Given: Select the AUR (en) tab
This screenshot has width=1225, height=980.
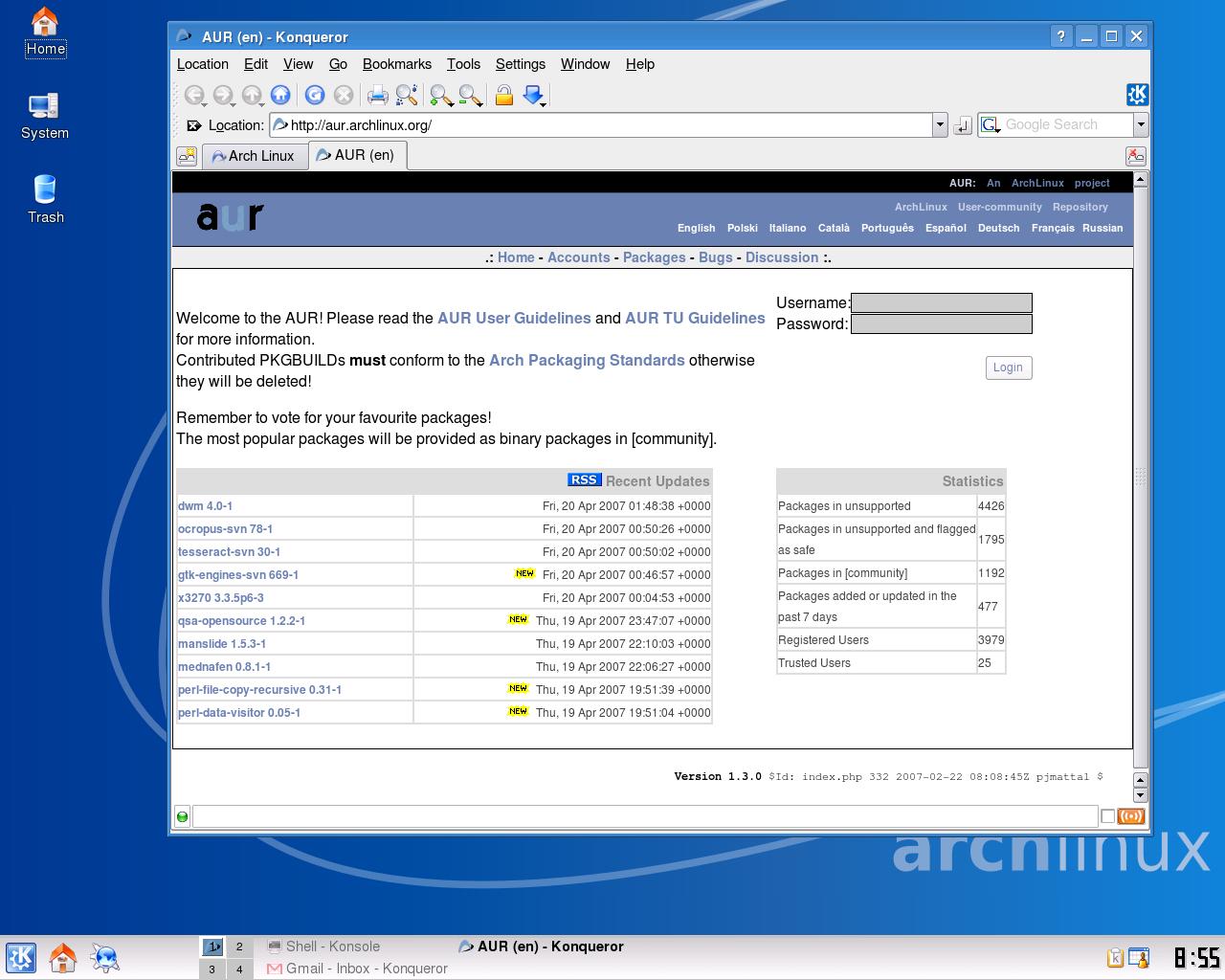Looking at the screenshot, I should (x=357, y=155).
